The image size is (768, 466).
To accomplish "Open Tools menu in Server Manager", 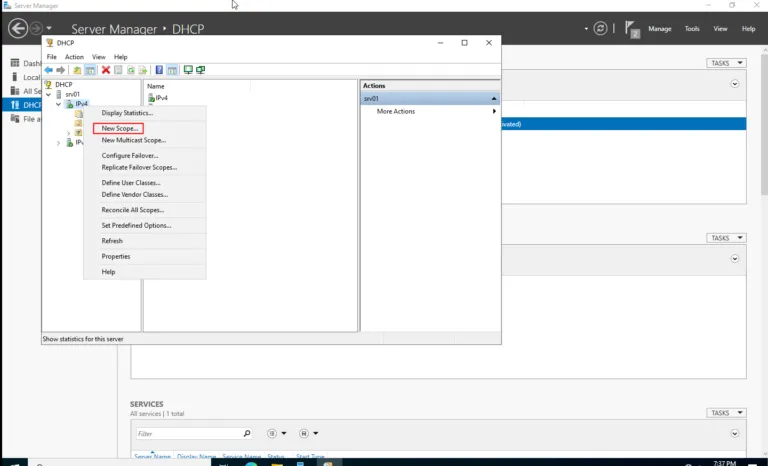I will (692, 29).
